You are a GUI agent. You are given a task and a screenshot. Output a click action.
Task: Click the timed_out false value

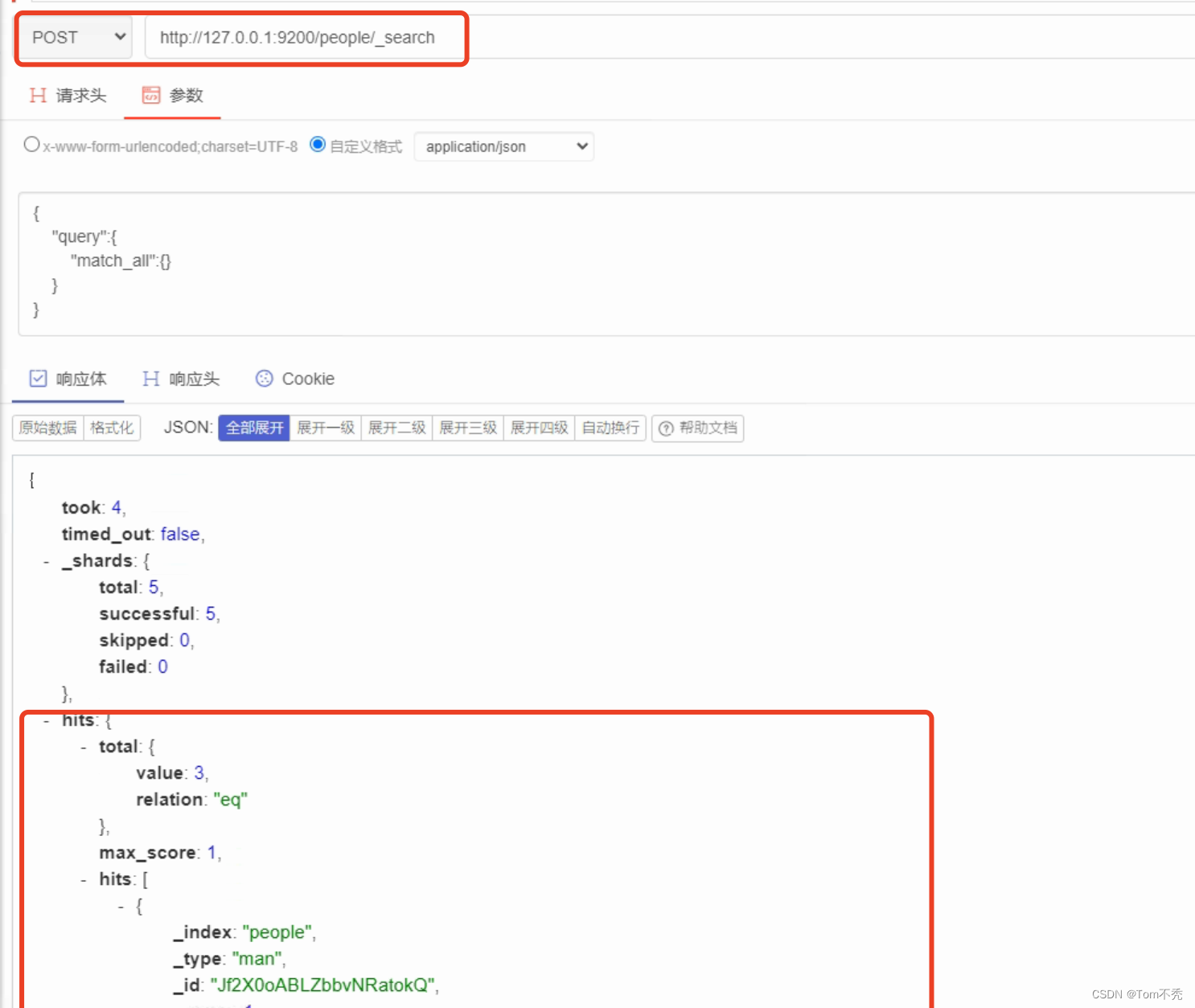click(180, 534)
